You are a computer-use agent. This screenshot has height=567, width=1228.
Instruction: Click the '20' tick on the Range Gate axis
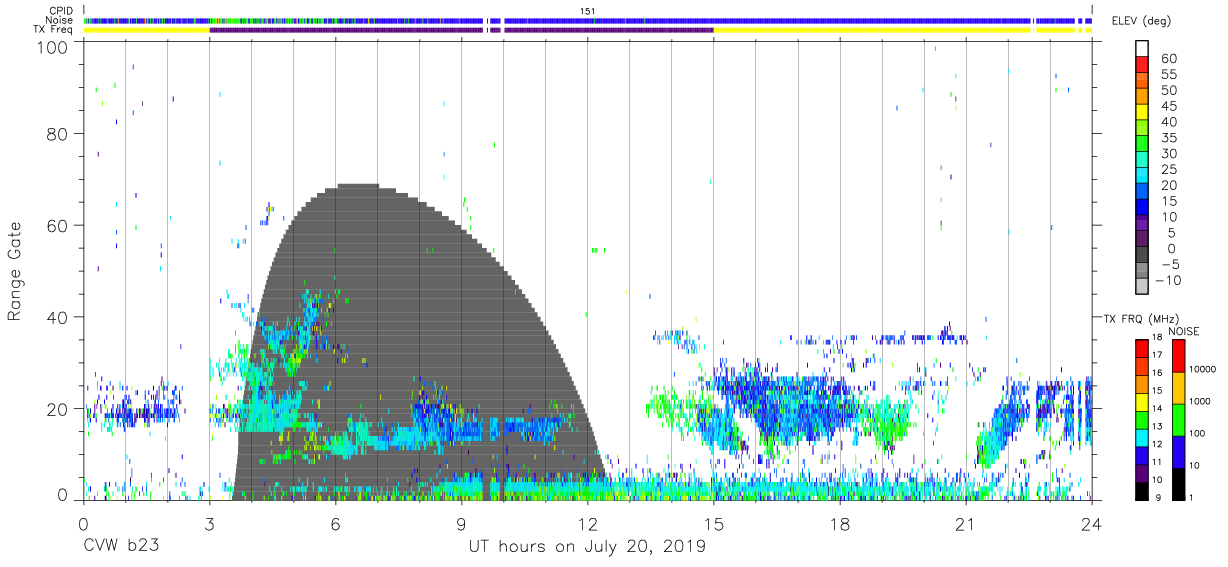point(58,409)
